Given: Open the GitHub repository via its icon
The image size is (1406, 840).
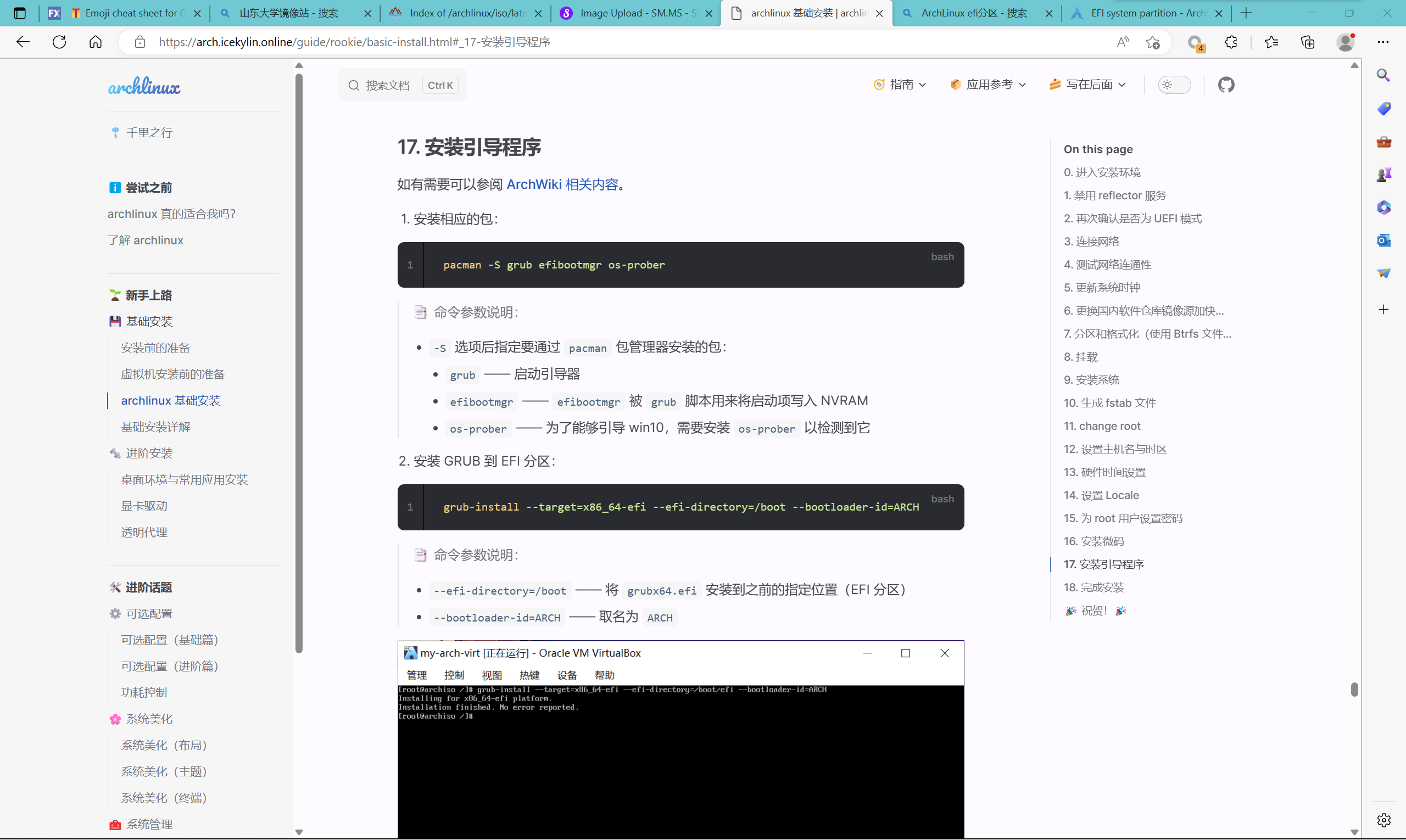Looking at the screenshot, I should [1226, 85].
